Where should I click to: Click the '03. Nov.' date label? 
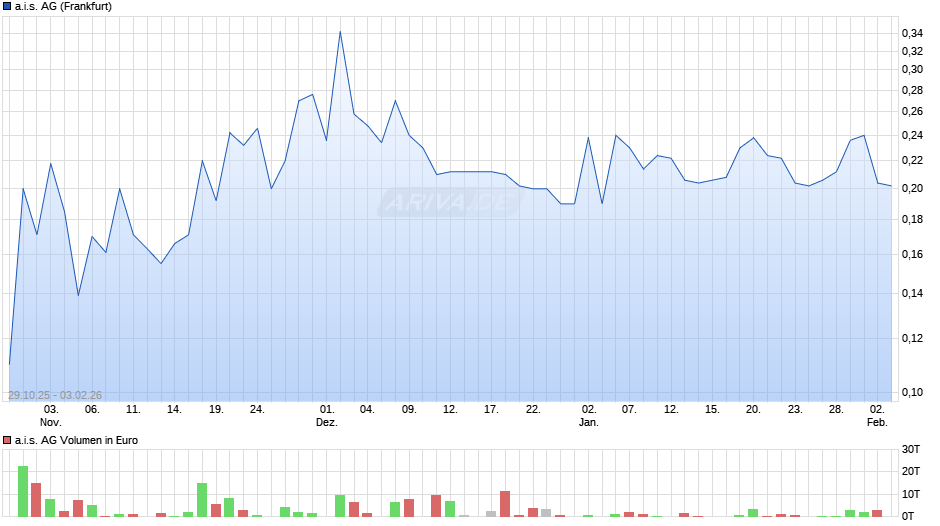tap(51, 416)
